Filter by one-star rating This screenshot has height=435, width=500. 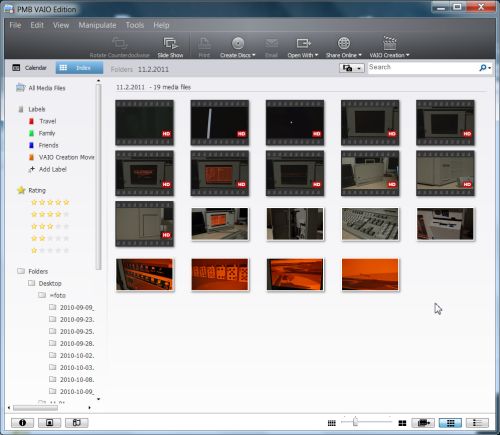[x=50, y=250]
